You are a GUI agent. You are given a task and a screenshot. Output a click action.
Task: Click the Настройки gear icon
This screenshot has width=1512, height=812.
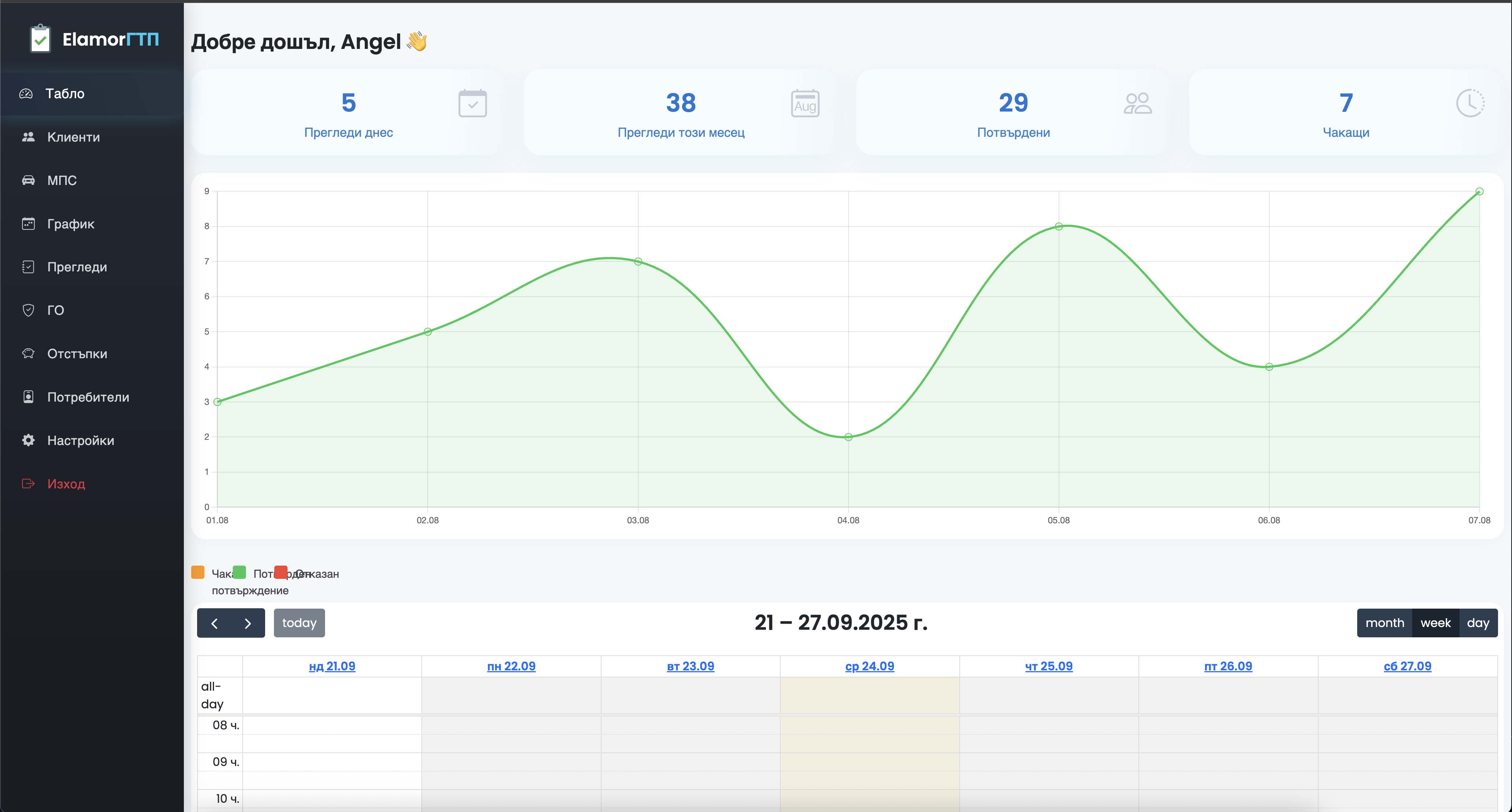tap(28, 440)
